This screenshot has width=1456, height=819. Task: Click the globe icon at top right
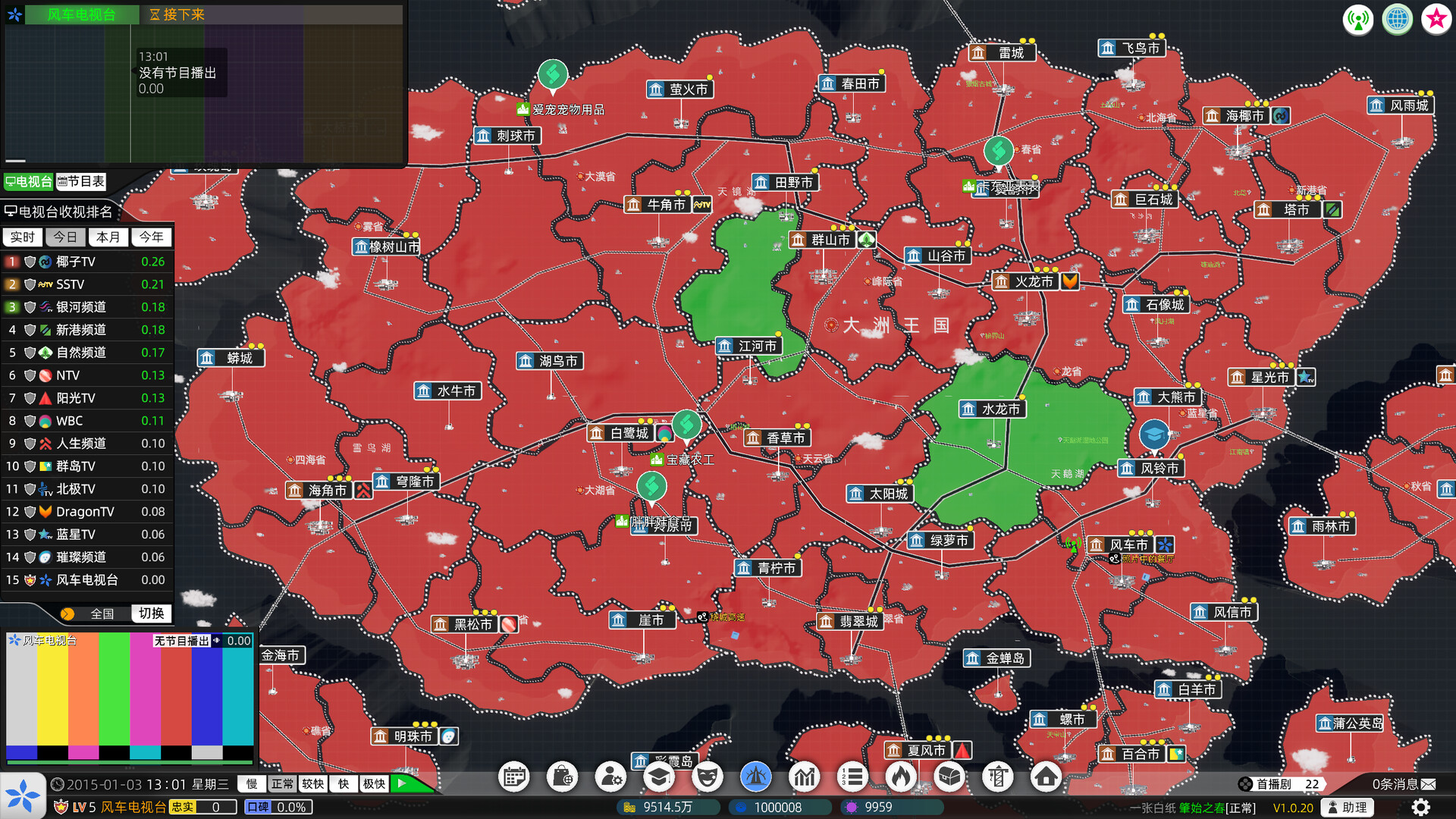pyautogui.click(x=1398, y=19)
